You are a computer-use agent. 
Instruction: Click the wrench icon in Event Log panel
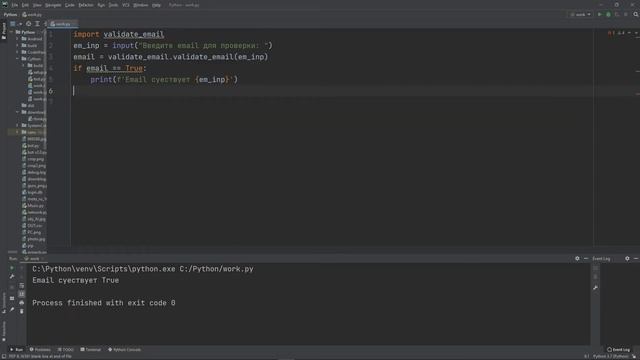[596, 288]
